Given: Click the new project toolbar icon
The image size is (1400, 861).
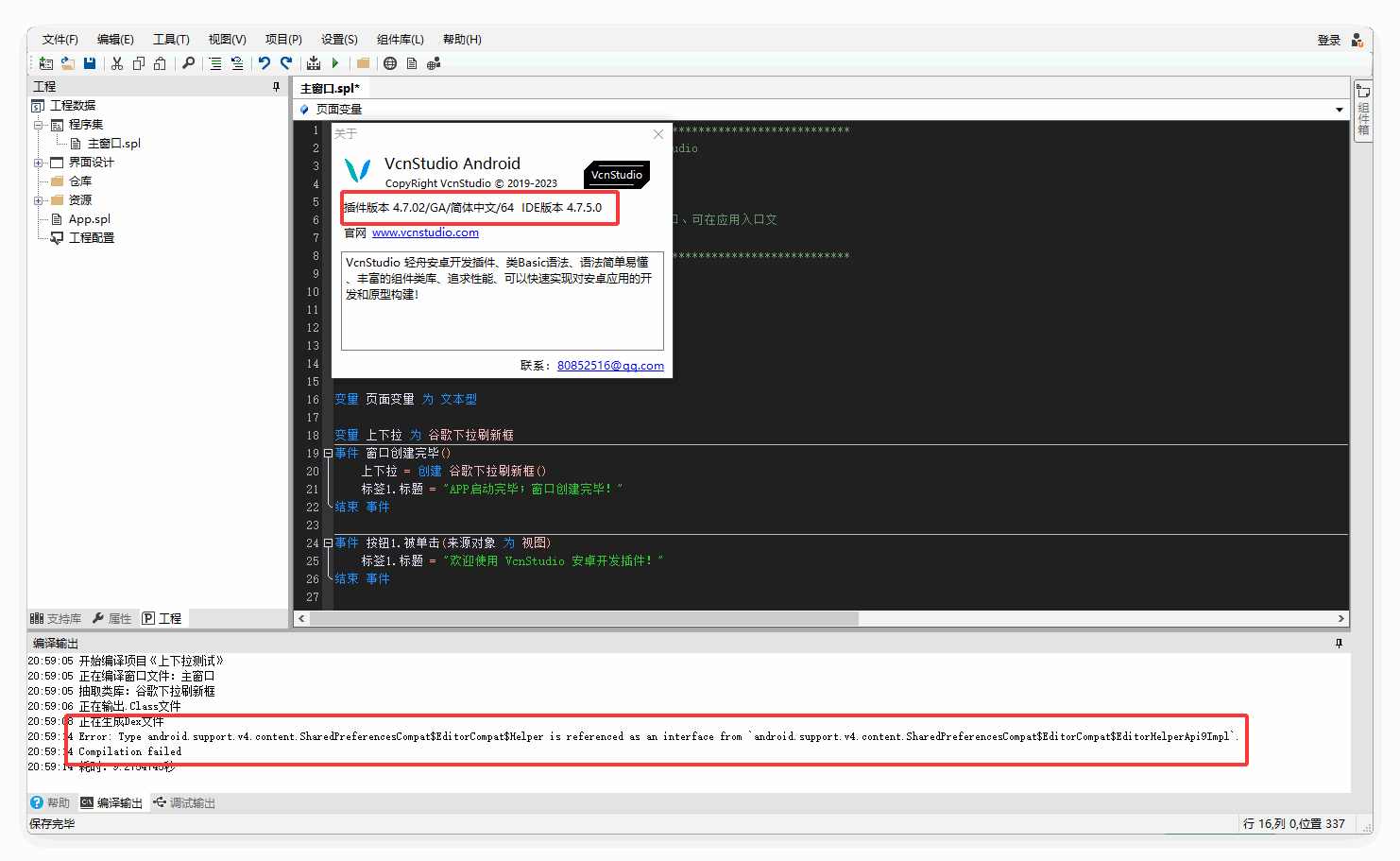Looking at the screenshot, I should pos(45,63).
